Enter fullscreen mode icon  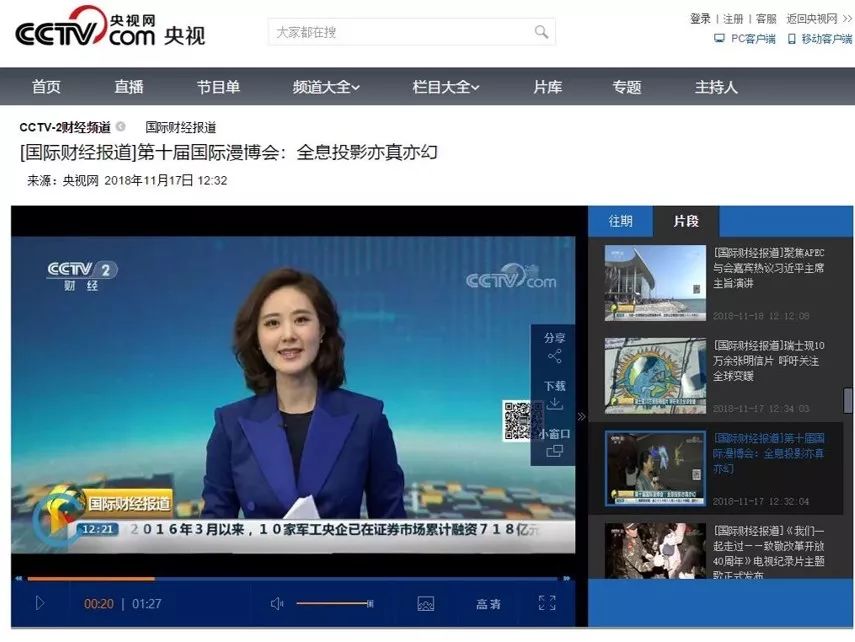point(547,603)
